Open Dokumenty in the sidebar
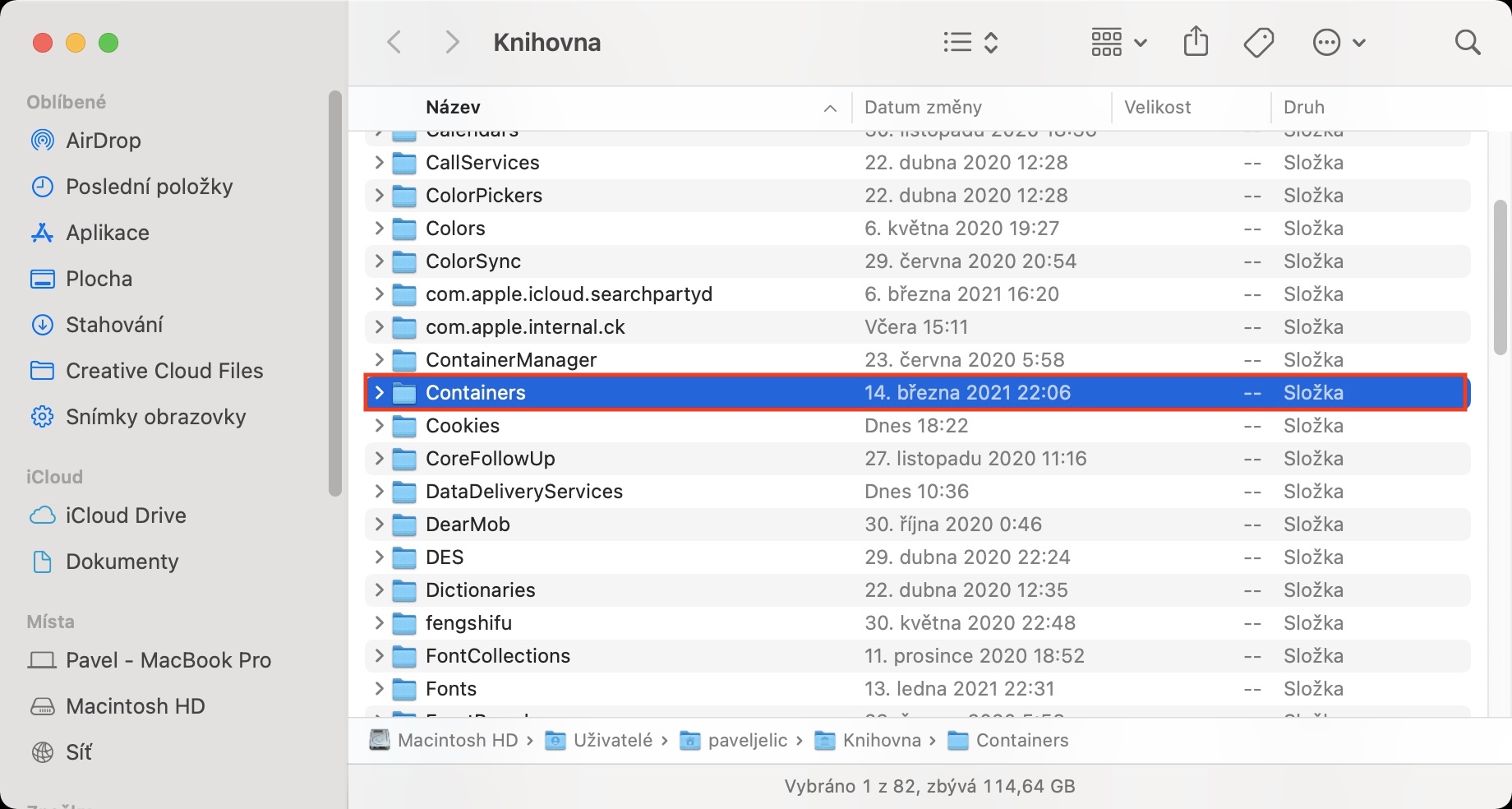1512x809 pixels. [104, 562]
